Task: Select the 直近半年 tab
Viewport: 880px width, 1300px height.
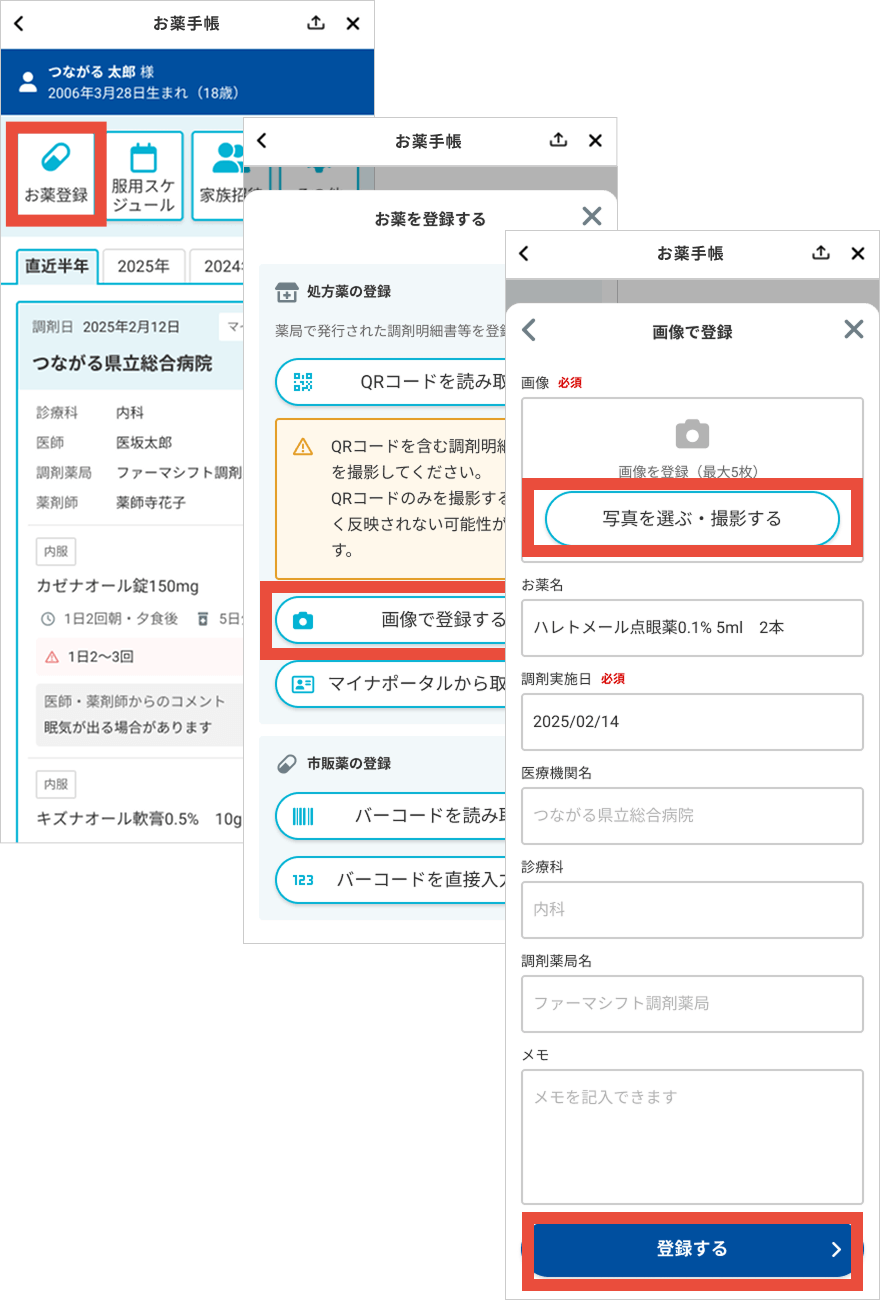Action: click(57, 267)
